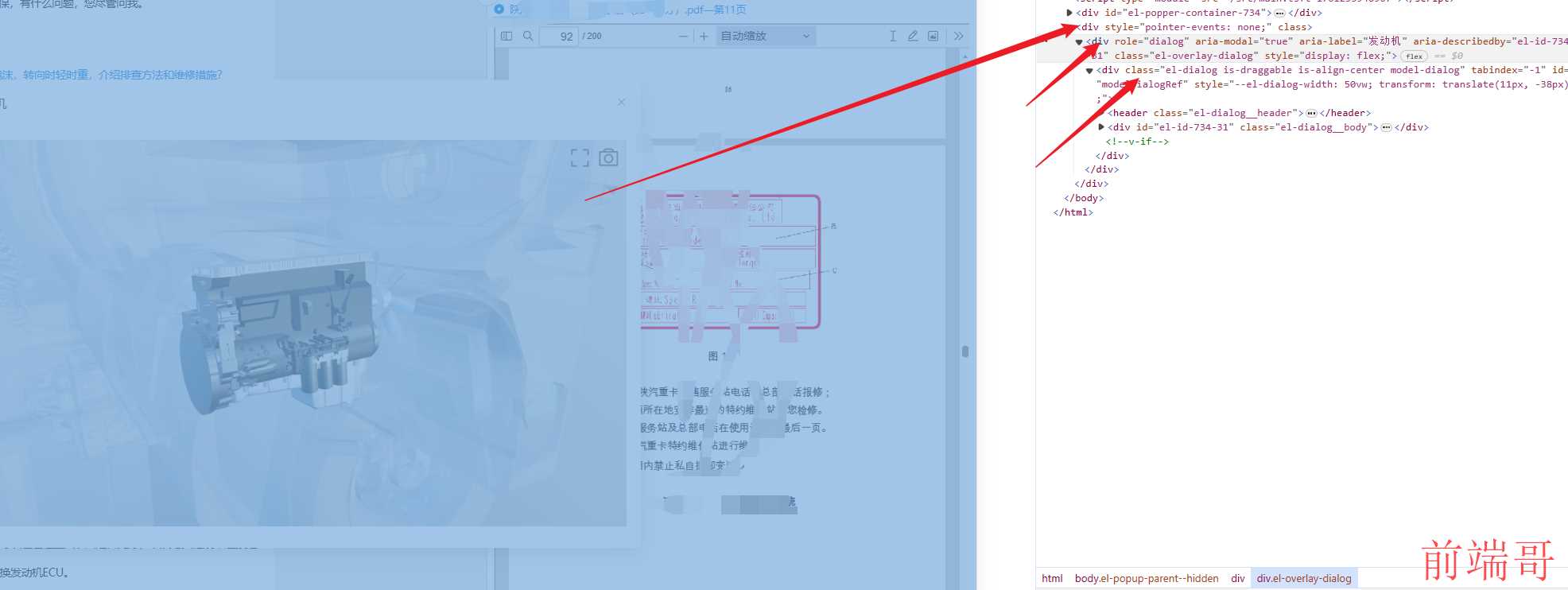Click the PDF scrollbar up arrow
Screen dimensions: 1568x590
click(x=964, y=57)
